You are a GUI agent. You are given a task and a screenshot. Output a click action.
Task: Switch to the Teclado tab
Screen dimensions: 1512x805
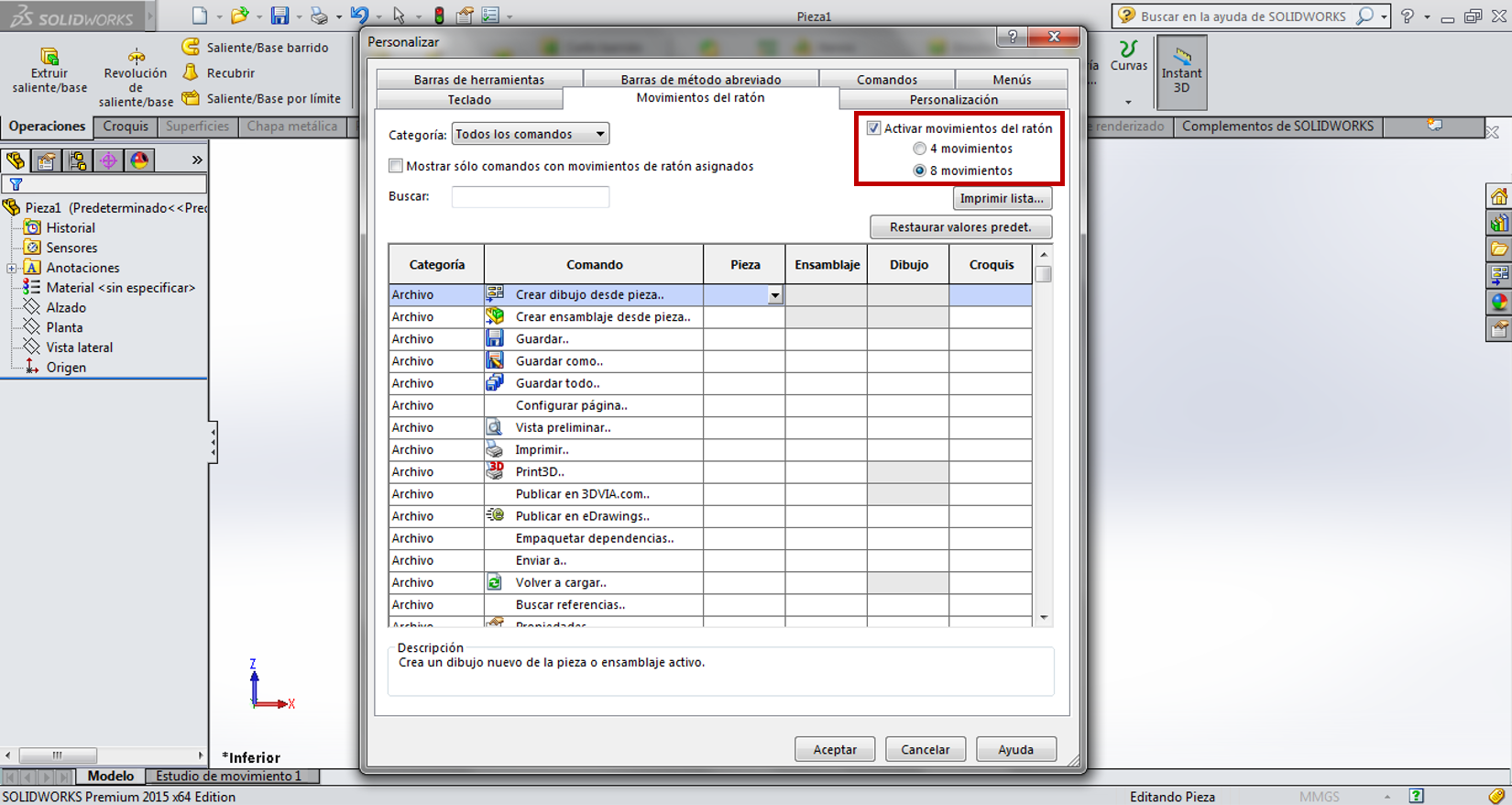pos(469,99)
